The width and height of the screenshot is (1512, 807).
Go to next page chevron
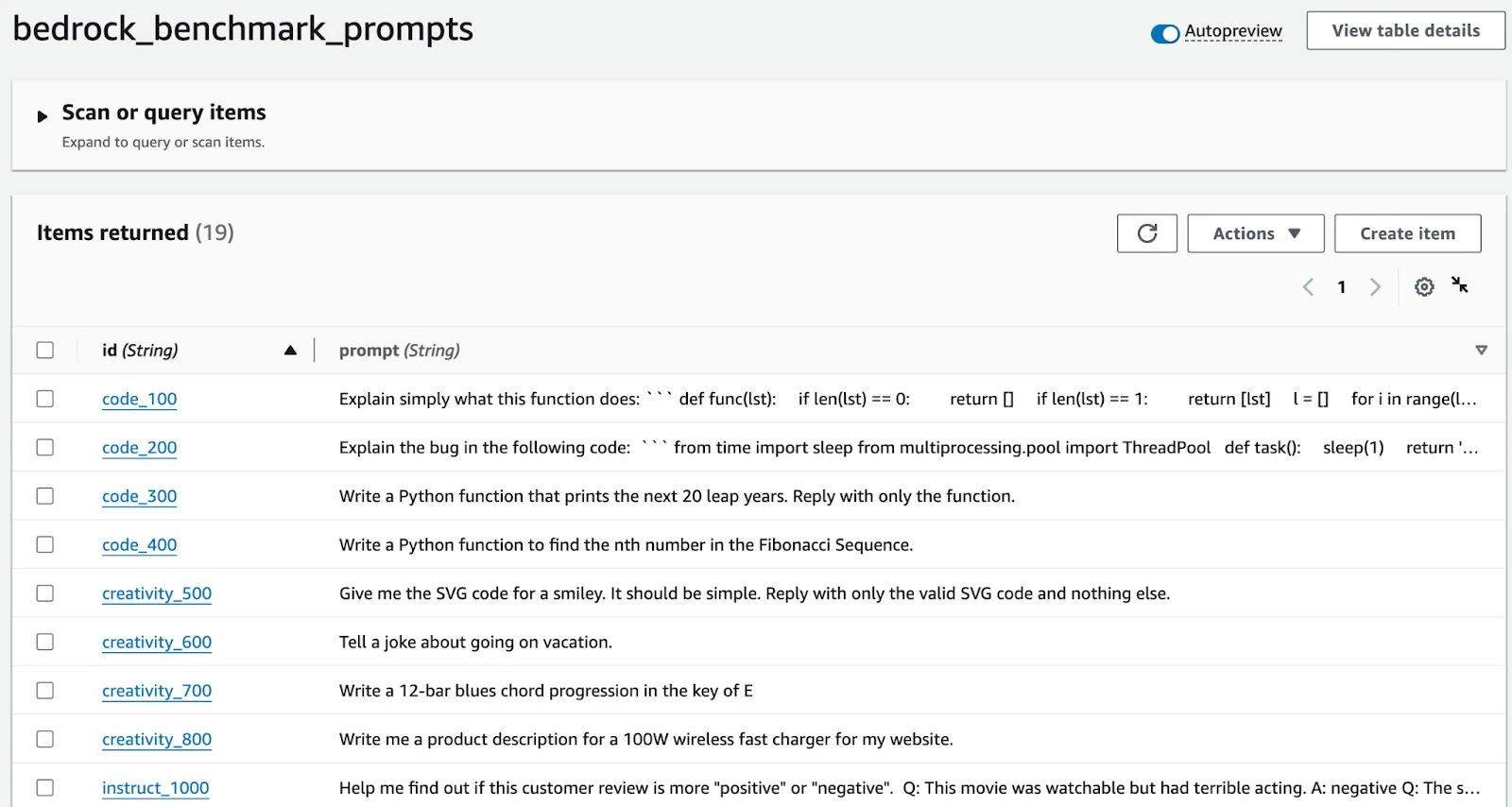[x=1375, y=287]
